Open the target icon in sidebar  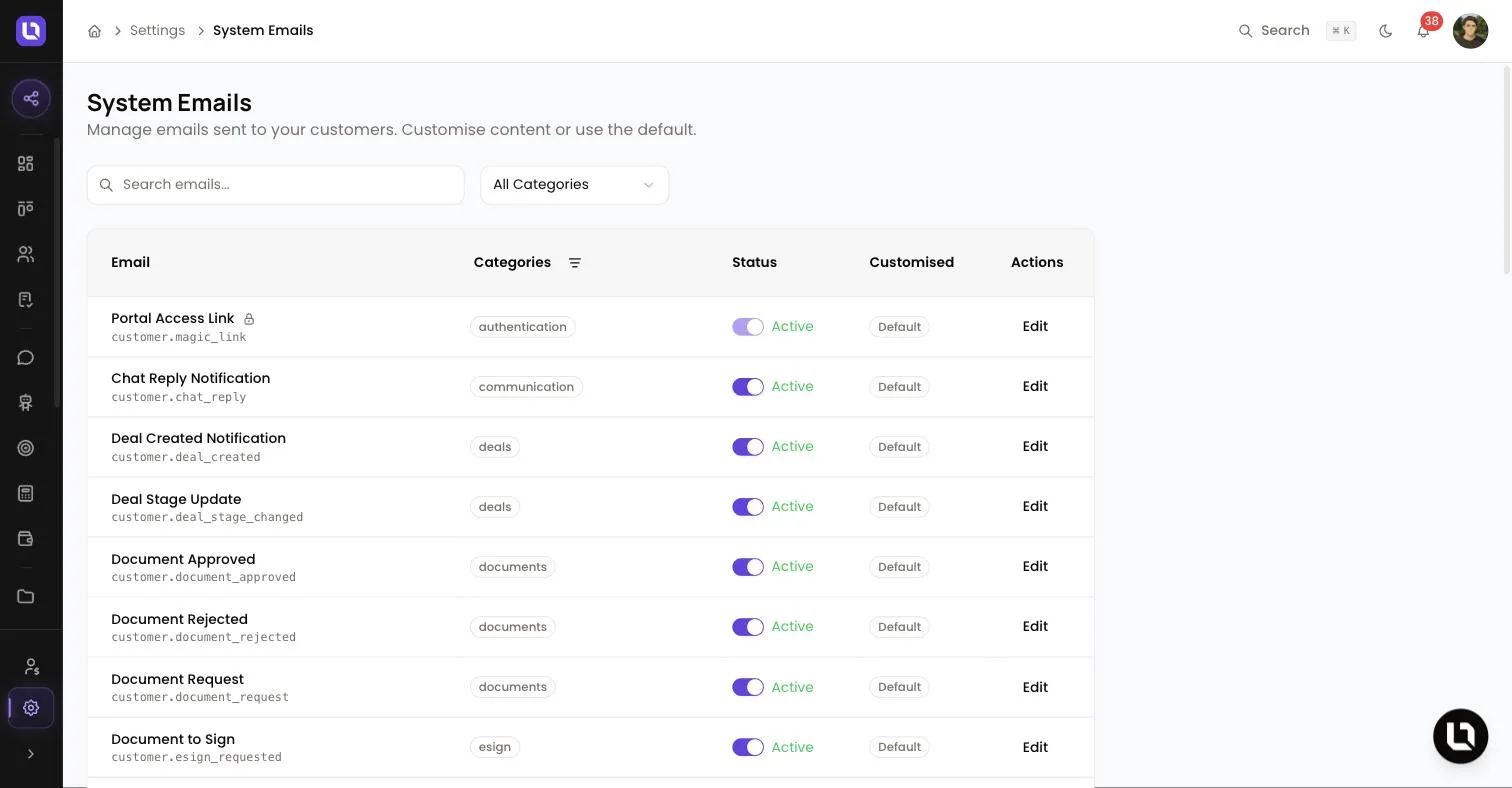point(26,448)
